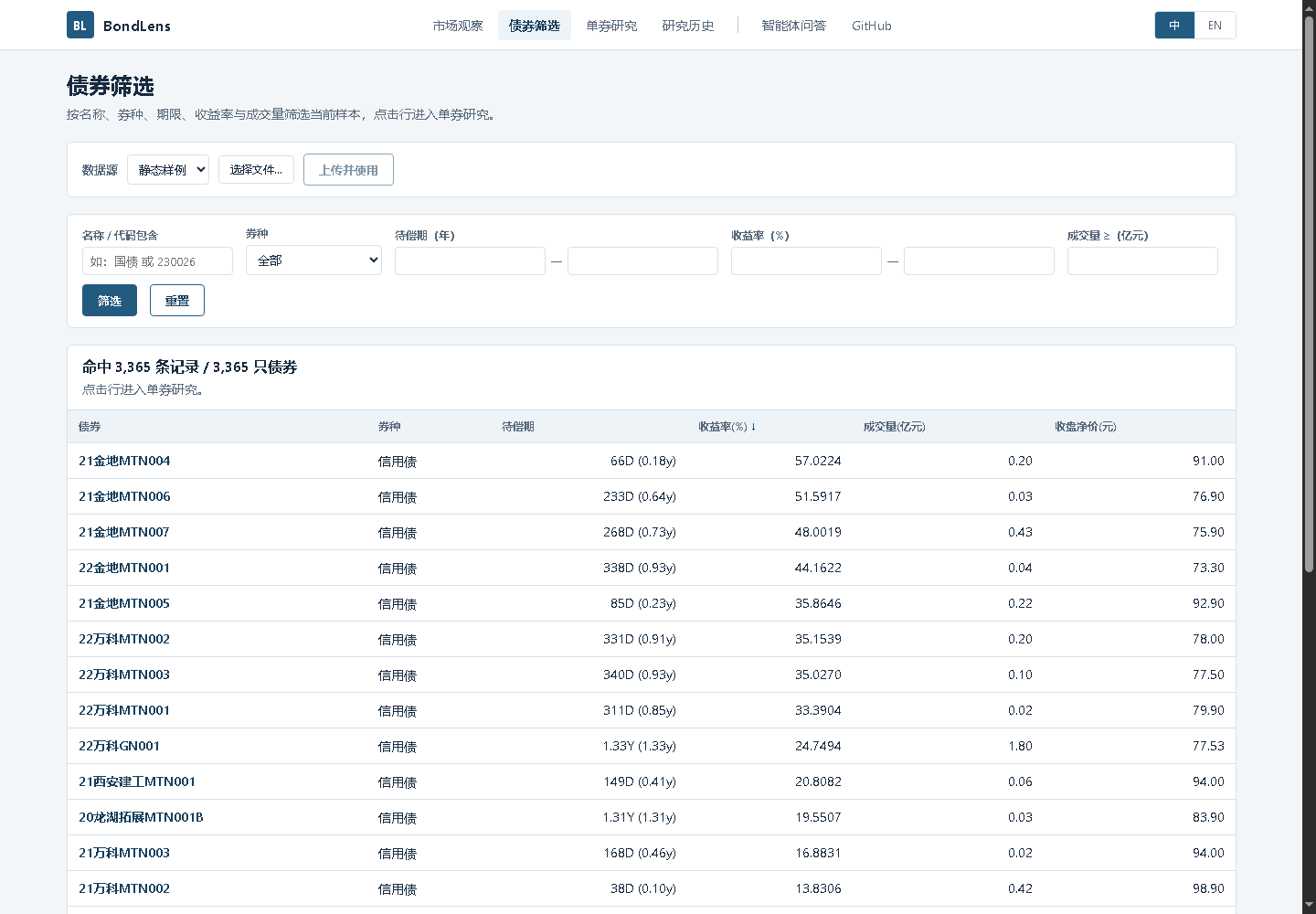Open the 21金地MTN004 bond row
Viewport: 1316px width, 914px height.
click(652, 461)
